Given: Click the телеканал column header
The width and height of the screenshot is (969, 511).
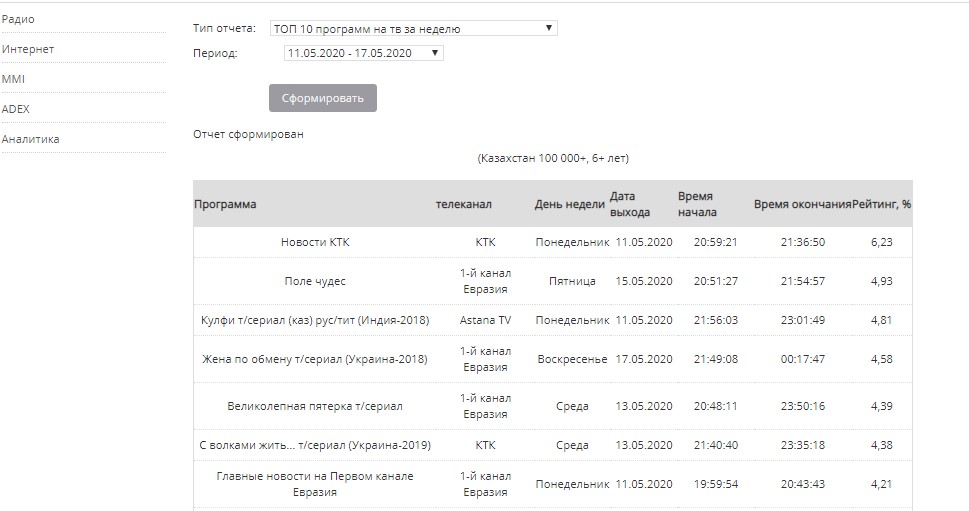Looking at the screenshot, I should [x=463, y=204].
